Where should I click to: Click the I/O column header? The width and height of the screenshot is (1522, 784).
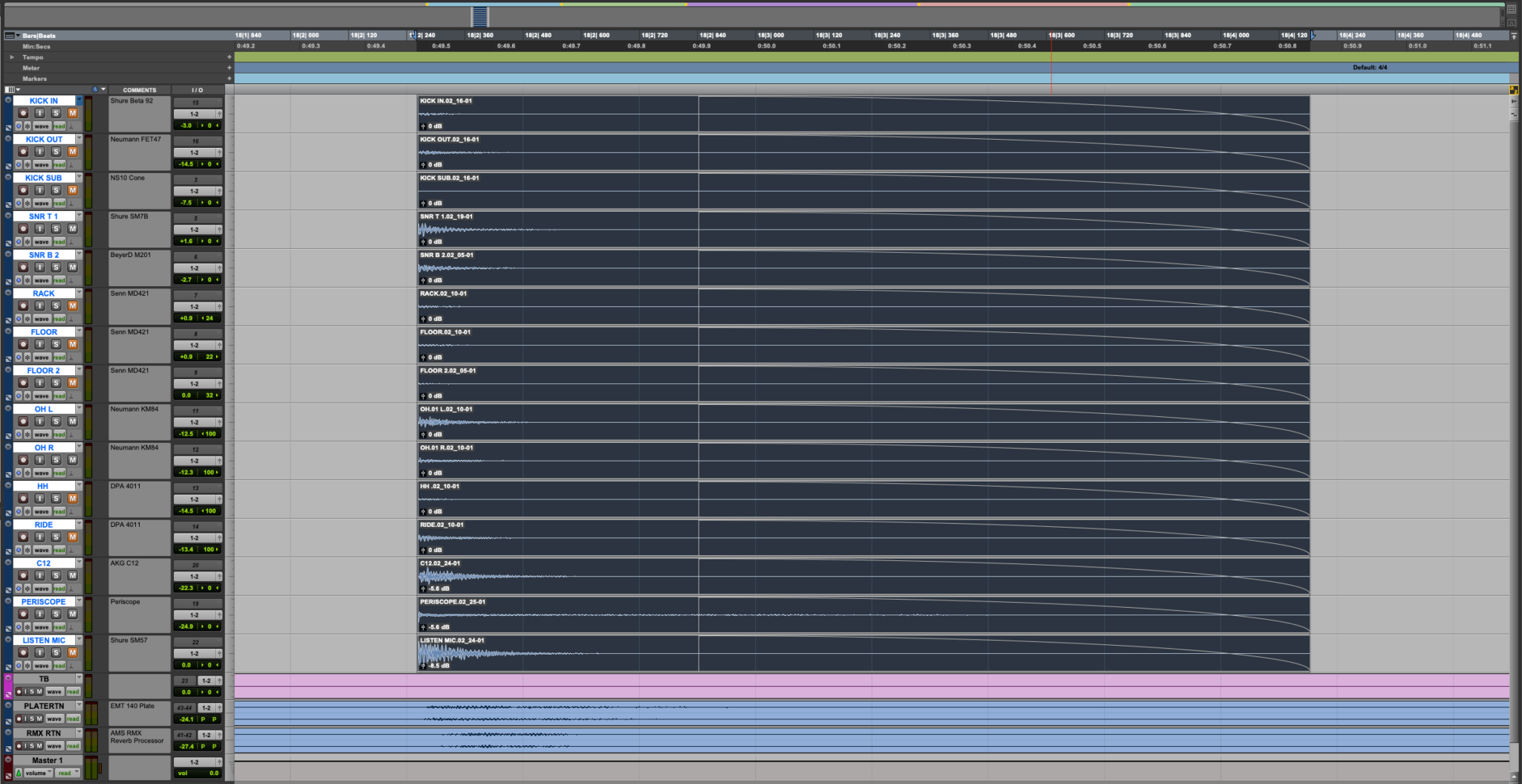pyautogui.click(x=197, y=90)
